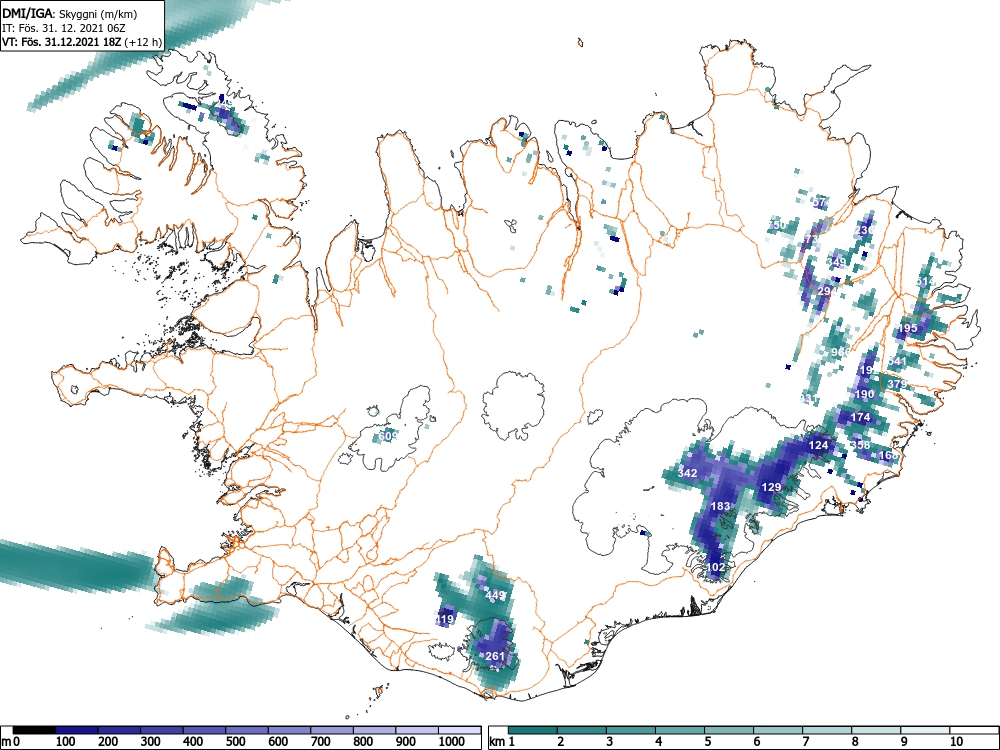Click the 'DMI/IGA: Skyggni (m/km)' title text
The height and width of the screenshot is (750, 1000).
coord(70,13)
